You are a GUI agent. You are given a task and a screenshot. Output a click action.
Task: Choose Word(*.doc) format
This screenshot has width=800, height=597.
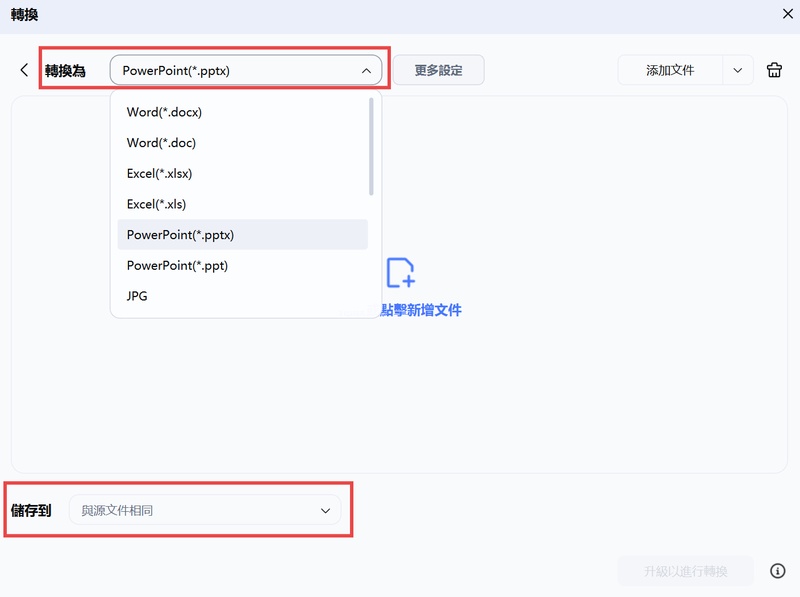point(242,142)
